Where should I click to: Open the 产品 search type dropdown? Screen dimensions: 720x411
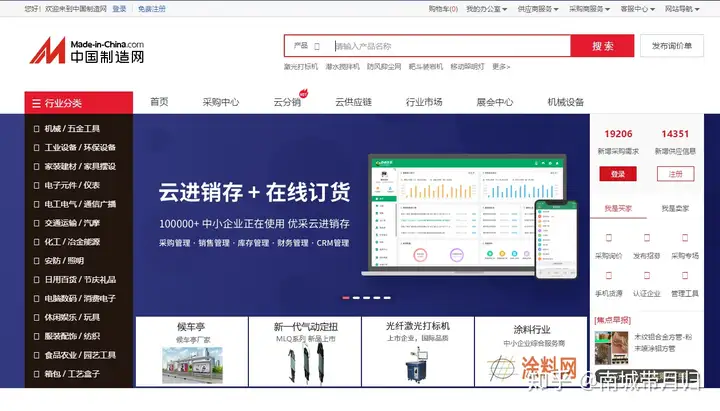[307, 46]
